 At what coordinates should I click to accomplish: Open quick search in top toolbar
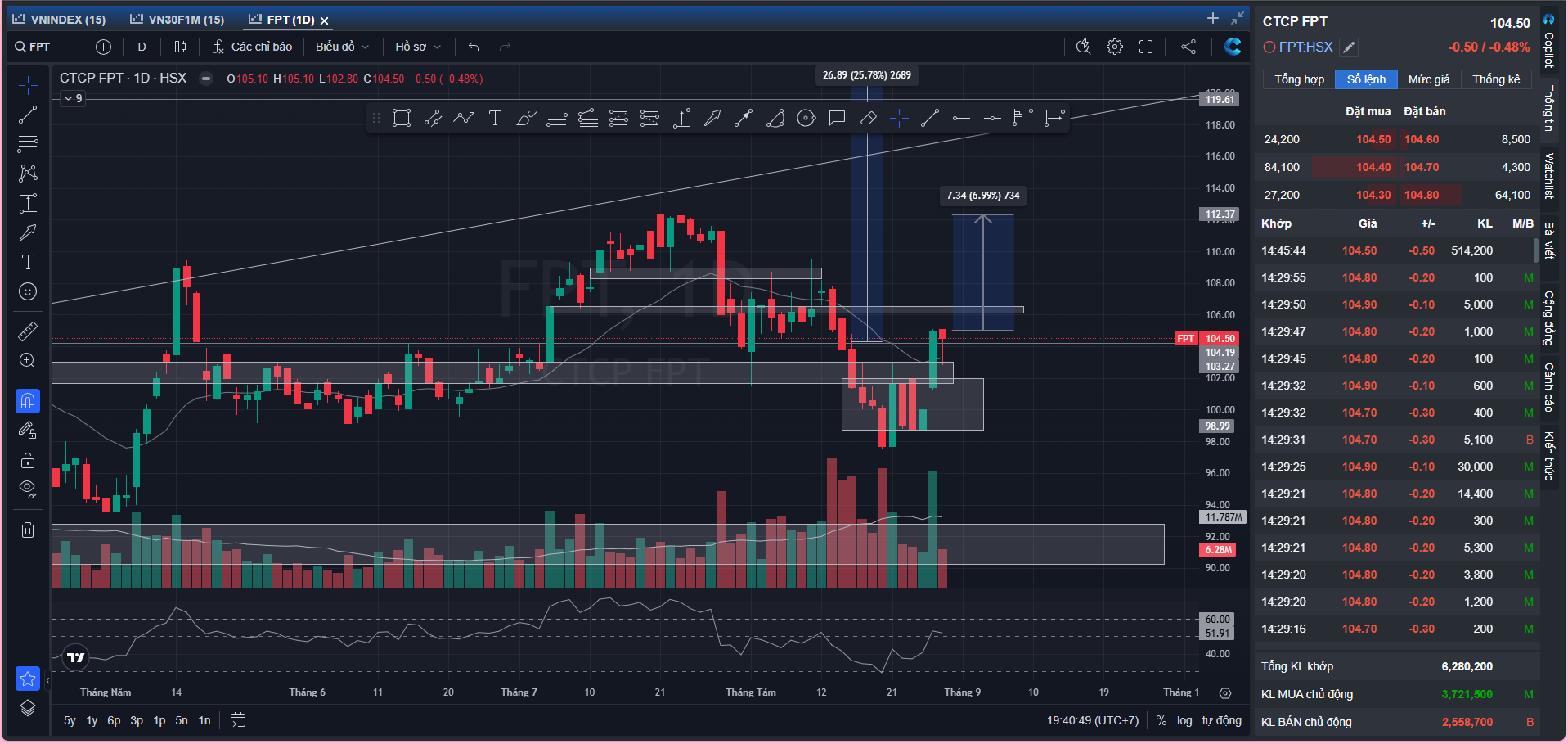1084,47
